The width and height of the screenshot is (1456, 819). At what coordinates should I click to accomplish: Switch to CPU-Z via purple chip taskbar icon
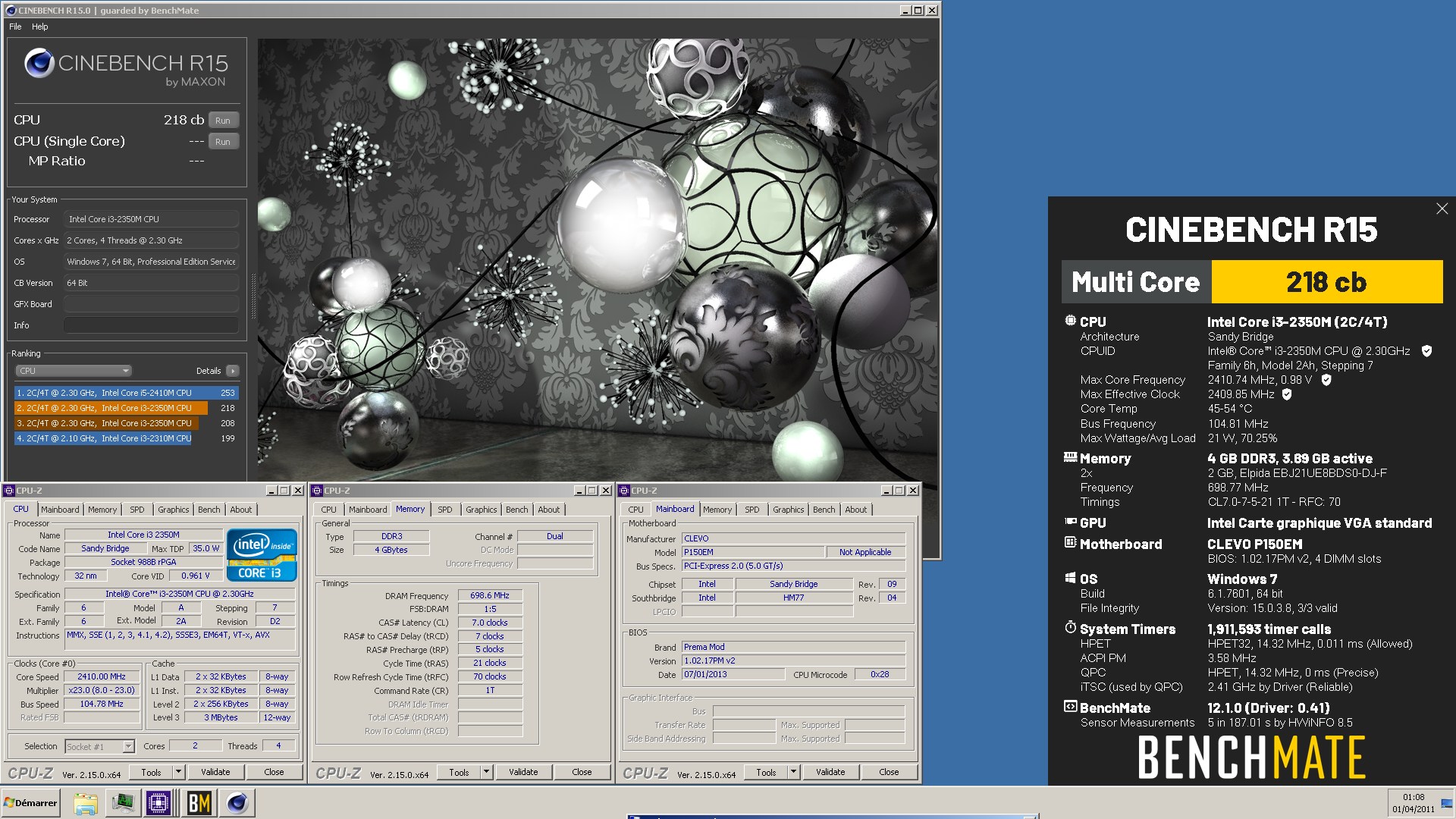pyautogui.click(x=158, y=803)
